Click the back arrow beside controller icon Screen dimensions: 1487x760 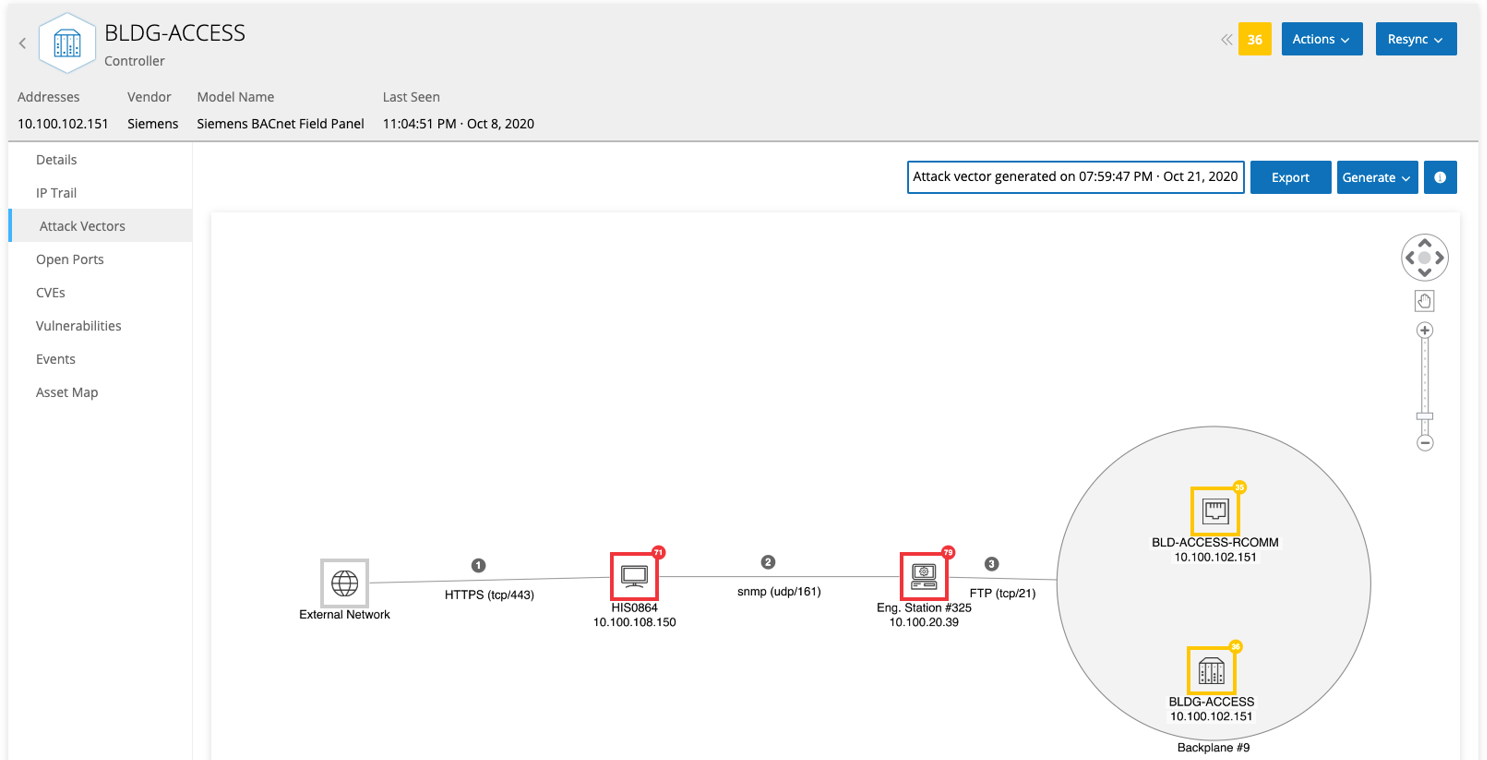(x=22, y=43)
